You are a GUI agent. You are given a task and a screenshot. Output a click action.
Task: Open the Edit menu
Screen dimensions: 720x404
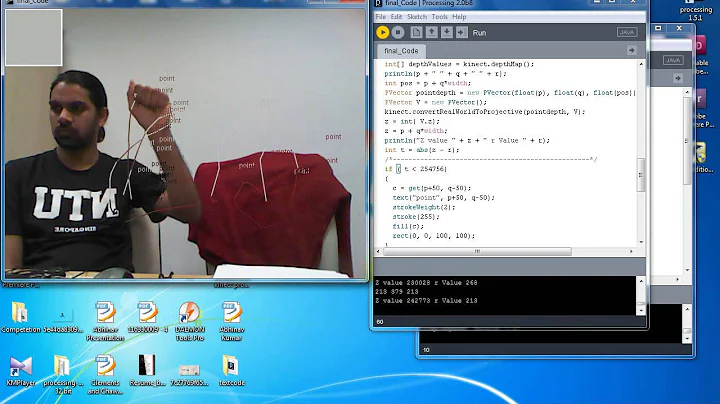point(396,17)
